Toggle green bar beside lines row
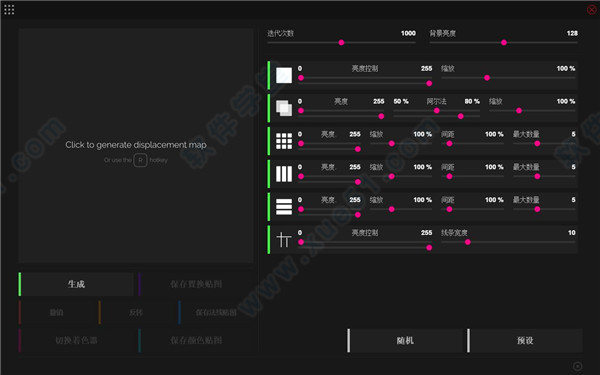The image size is (600, 375). point(269,240)
